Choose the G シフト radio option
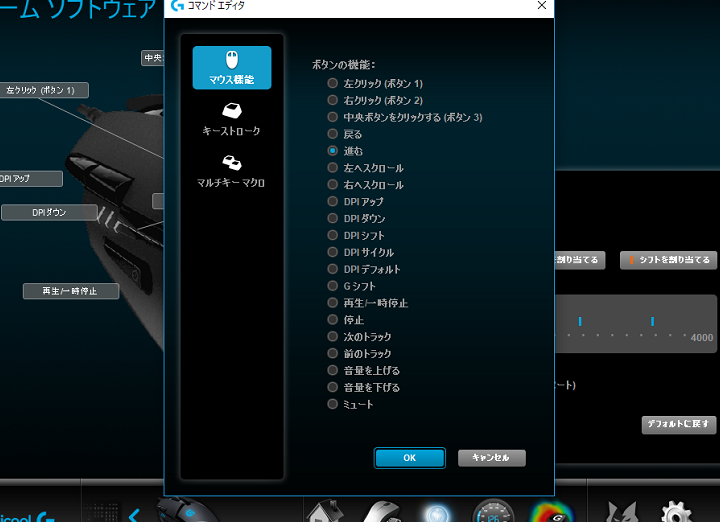This screenshot has width=720, height=522. click(333, 286)
